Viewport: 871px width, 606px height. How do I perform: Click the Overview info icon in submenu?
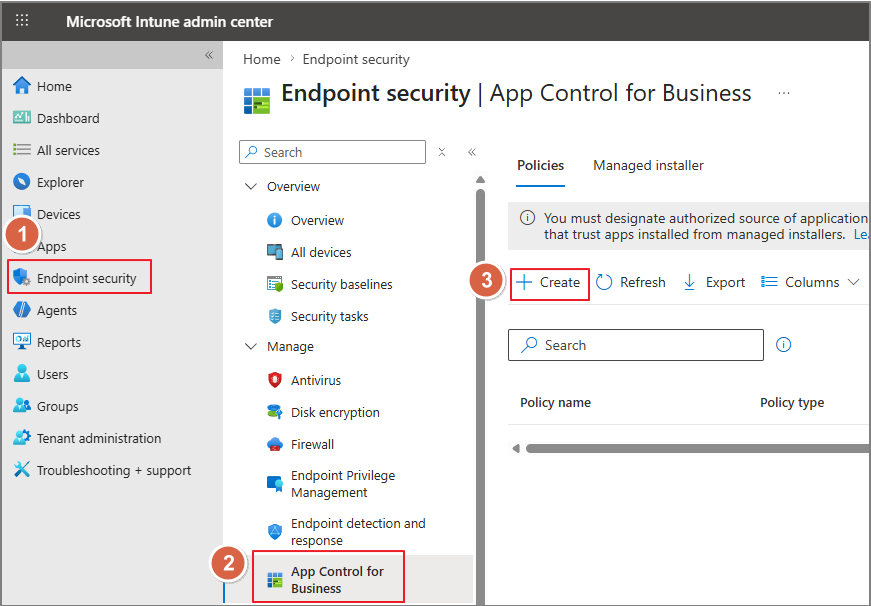274,221
